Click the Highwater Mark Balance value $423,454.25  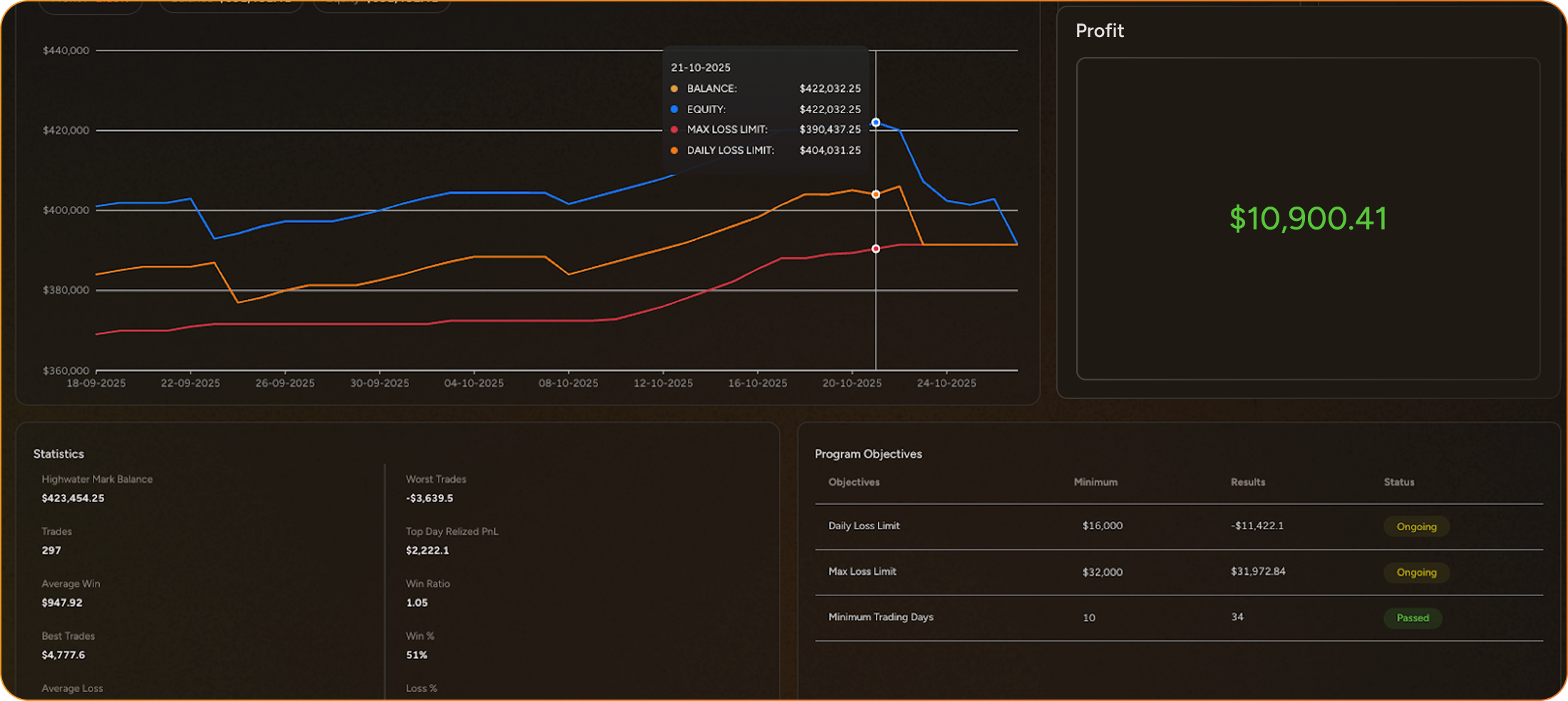tap(73, 499)
